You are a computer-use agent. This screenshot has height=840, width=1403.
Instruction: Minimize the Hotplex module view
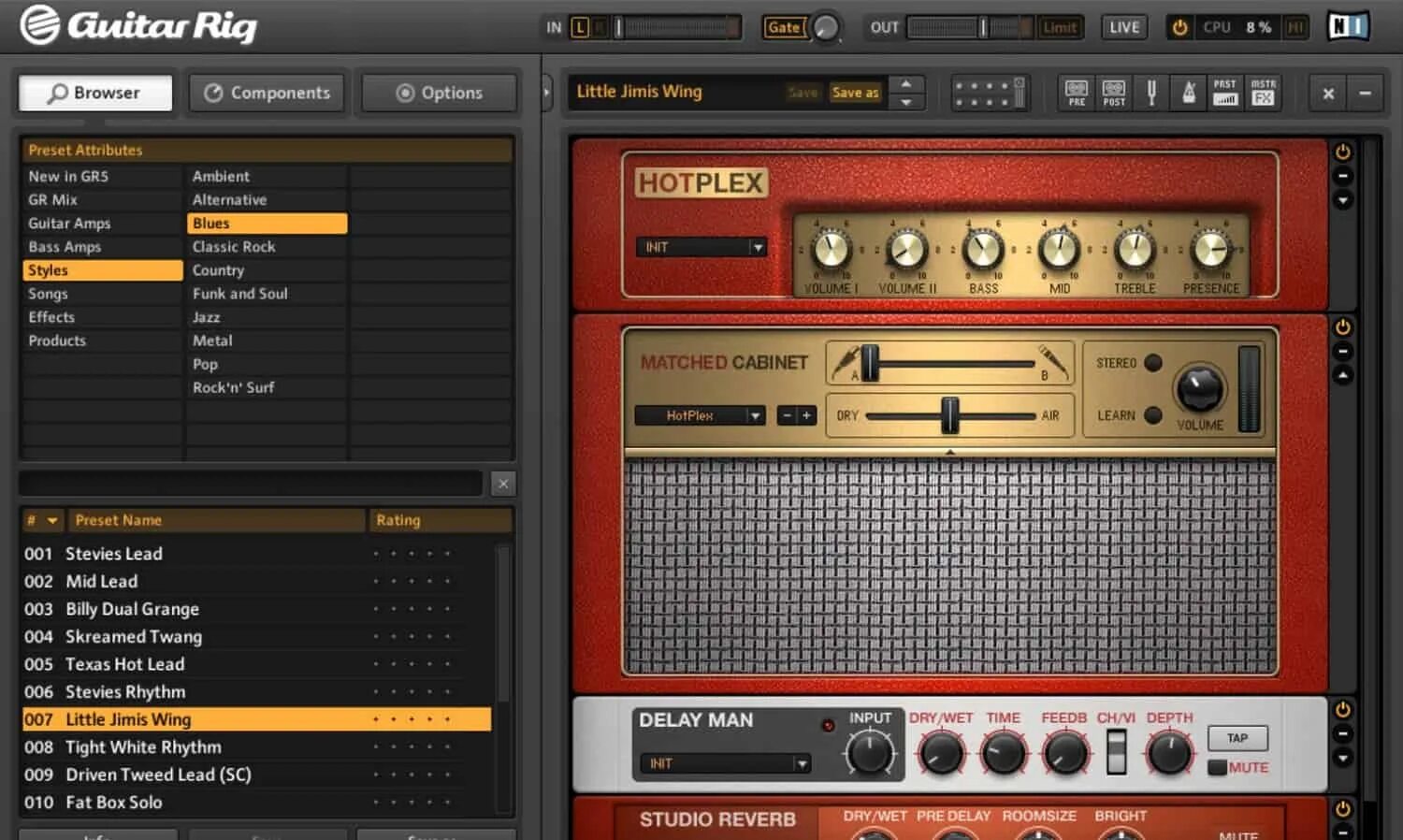click(x=1342, y=176)
